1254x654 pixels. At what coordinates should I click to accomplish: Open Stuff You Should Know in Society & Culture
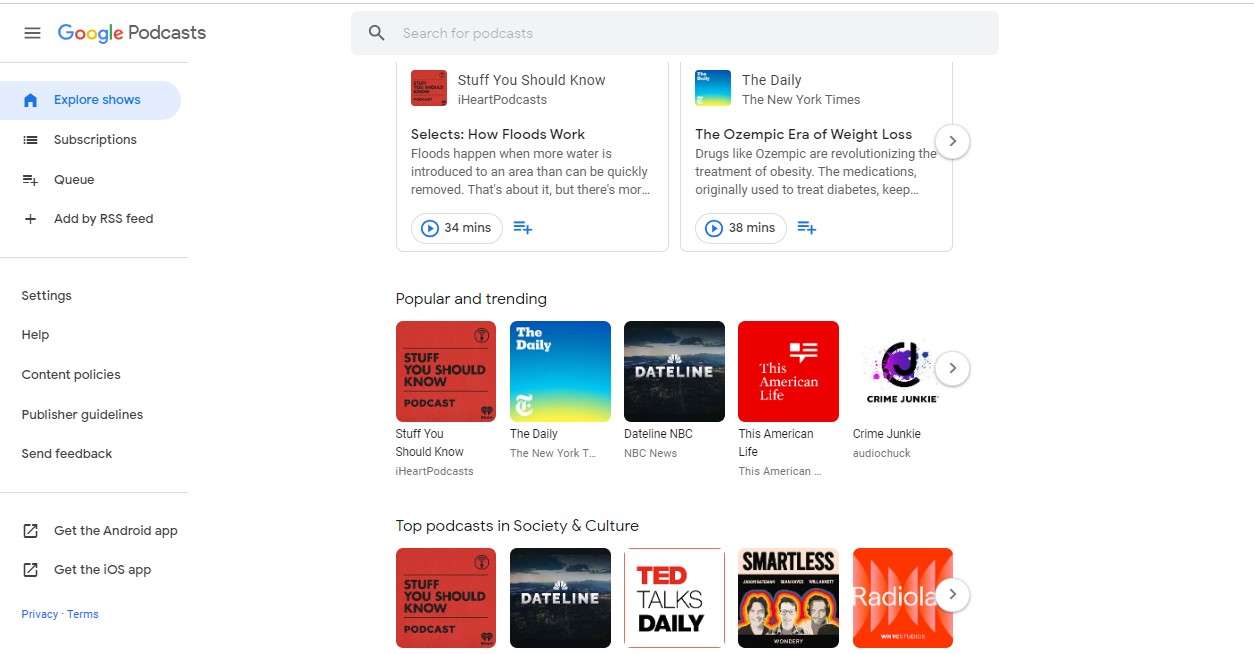coord(446,598)
